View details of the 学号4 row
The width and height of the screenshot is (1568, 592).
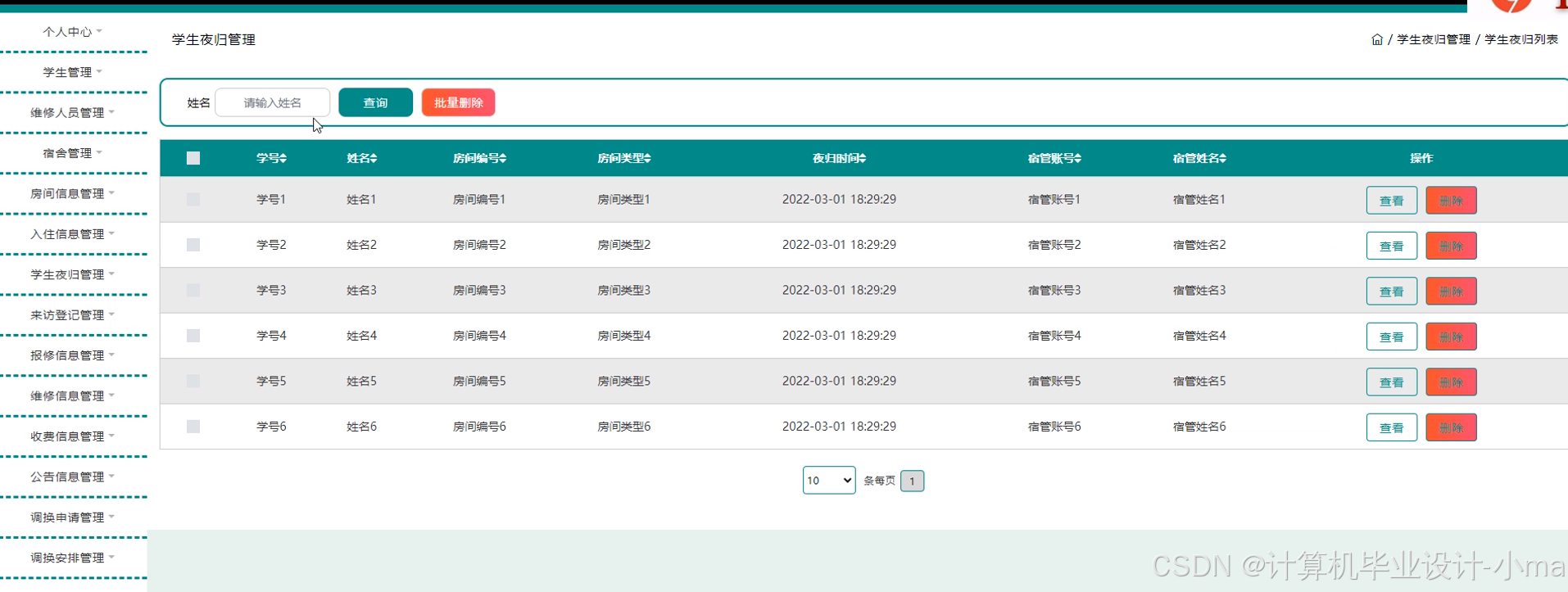click(x=1391, y=337)
